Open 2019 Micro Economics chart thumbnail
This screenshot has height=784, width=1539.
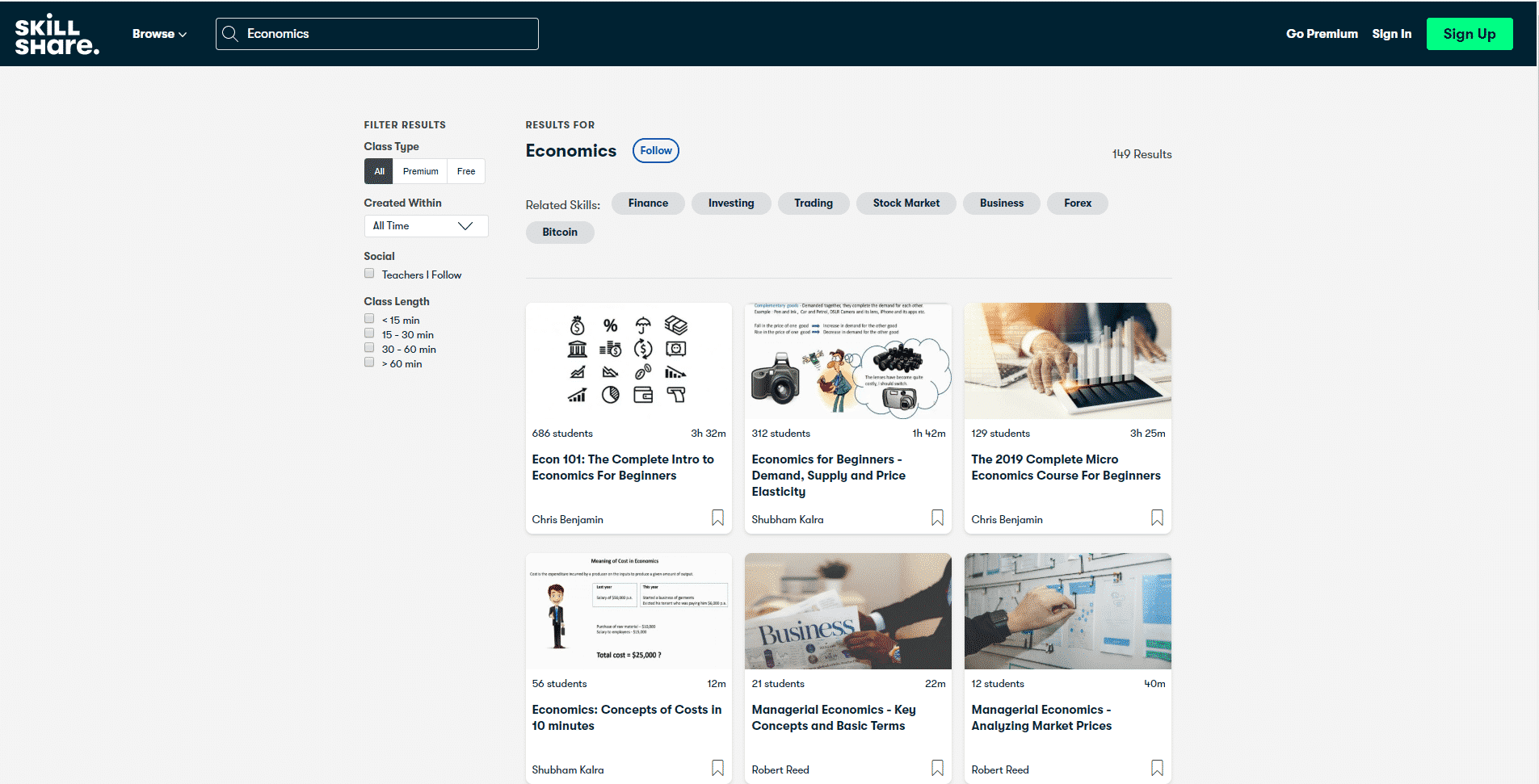tap(1068, 360)
